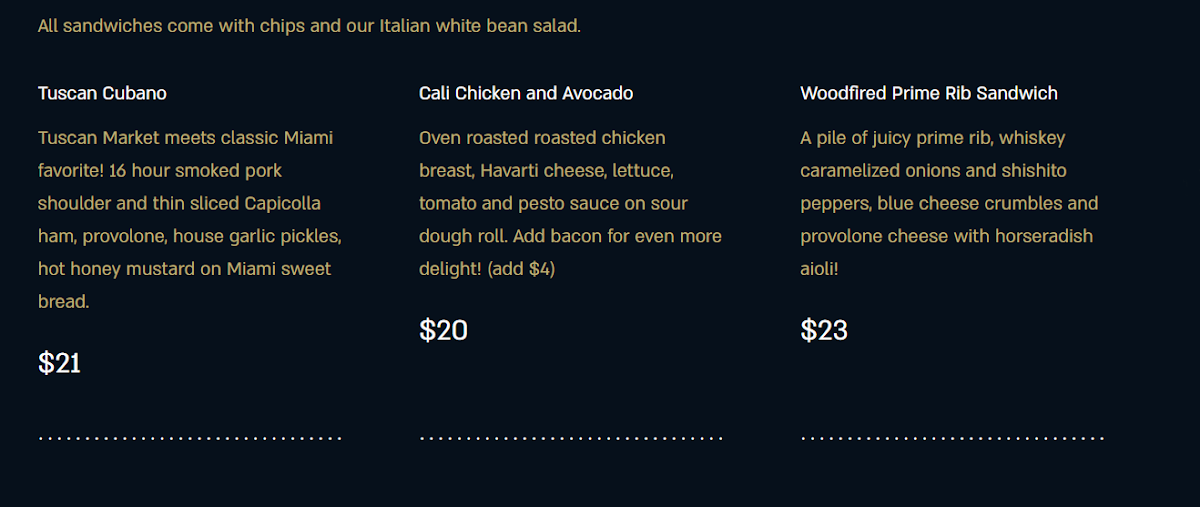Click the $21 price for Tuscan Cubano

click(59, 363)
